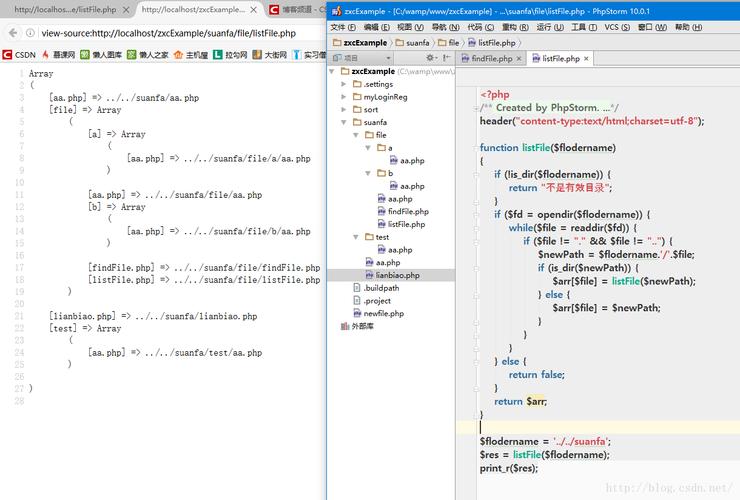Open PhpStorm 导航 (N) menu
Screen dimensions: 740x500
(446, 27)
